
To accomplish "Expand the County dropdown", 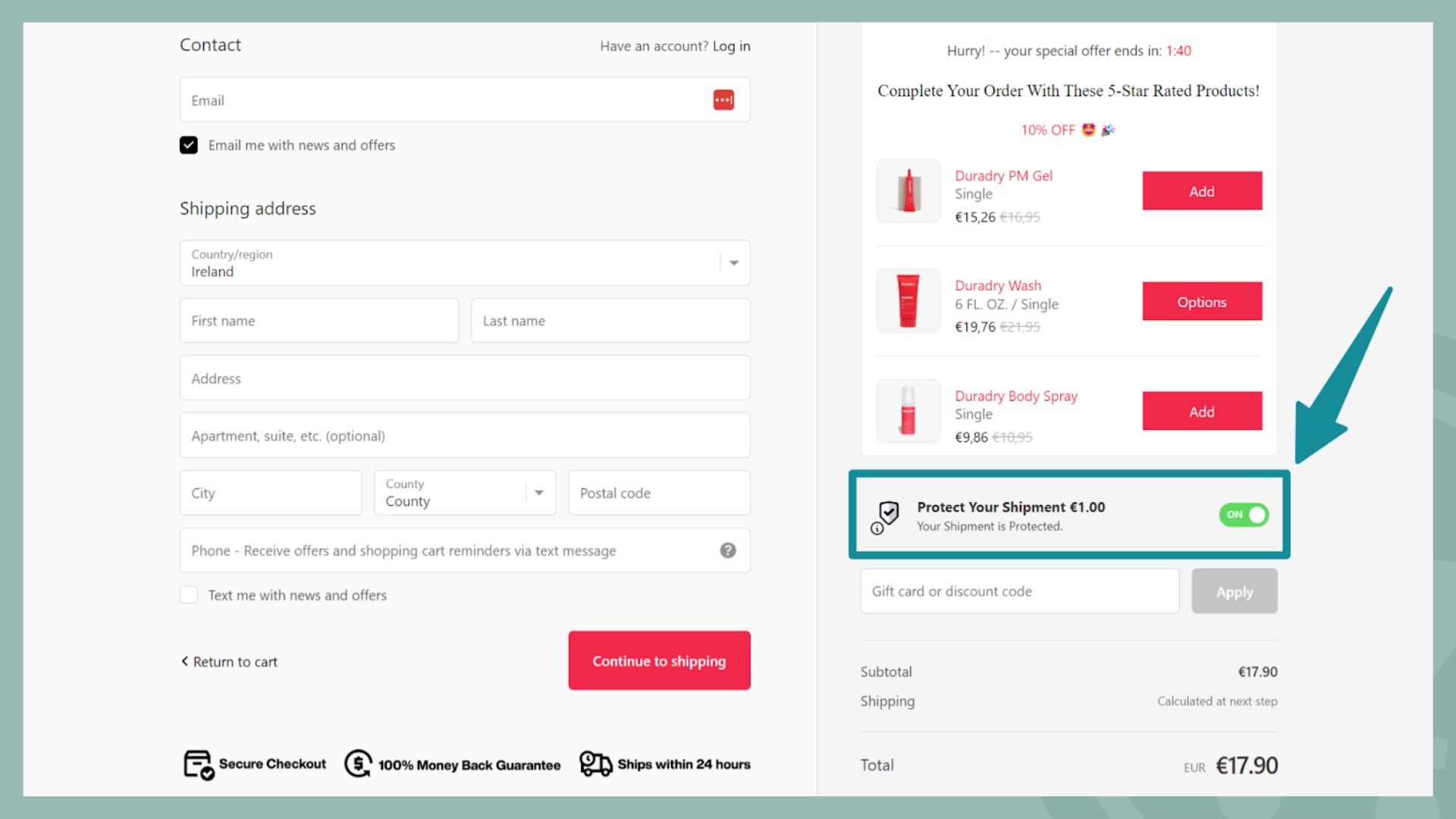I will tap(538, 493).
